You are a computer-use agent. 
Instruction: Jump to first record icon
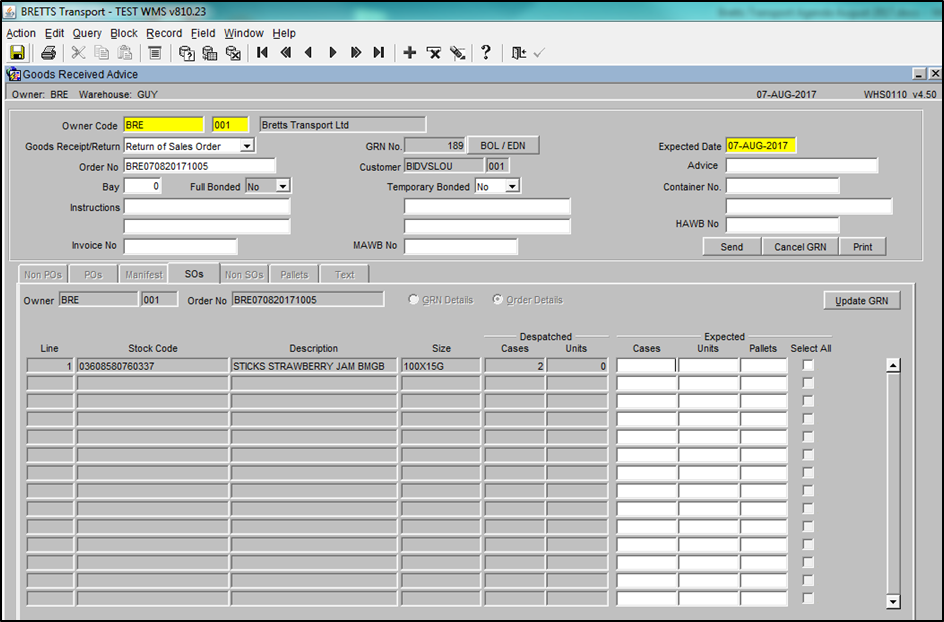pyautogui.click(x=262, y=53)
